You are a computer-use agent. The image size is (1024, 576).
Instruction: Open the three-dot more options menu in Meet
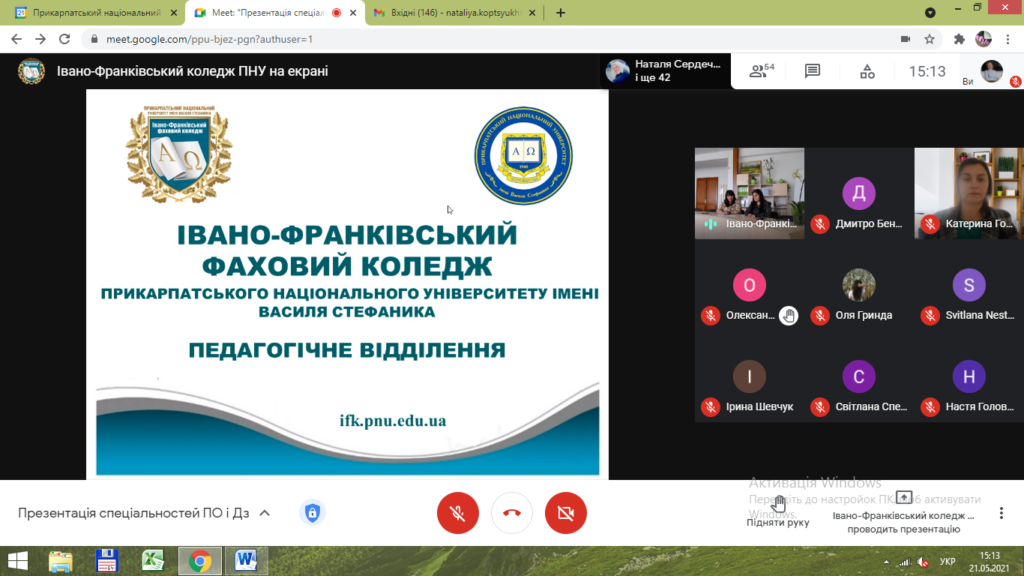(x=1001, y=513)
